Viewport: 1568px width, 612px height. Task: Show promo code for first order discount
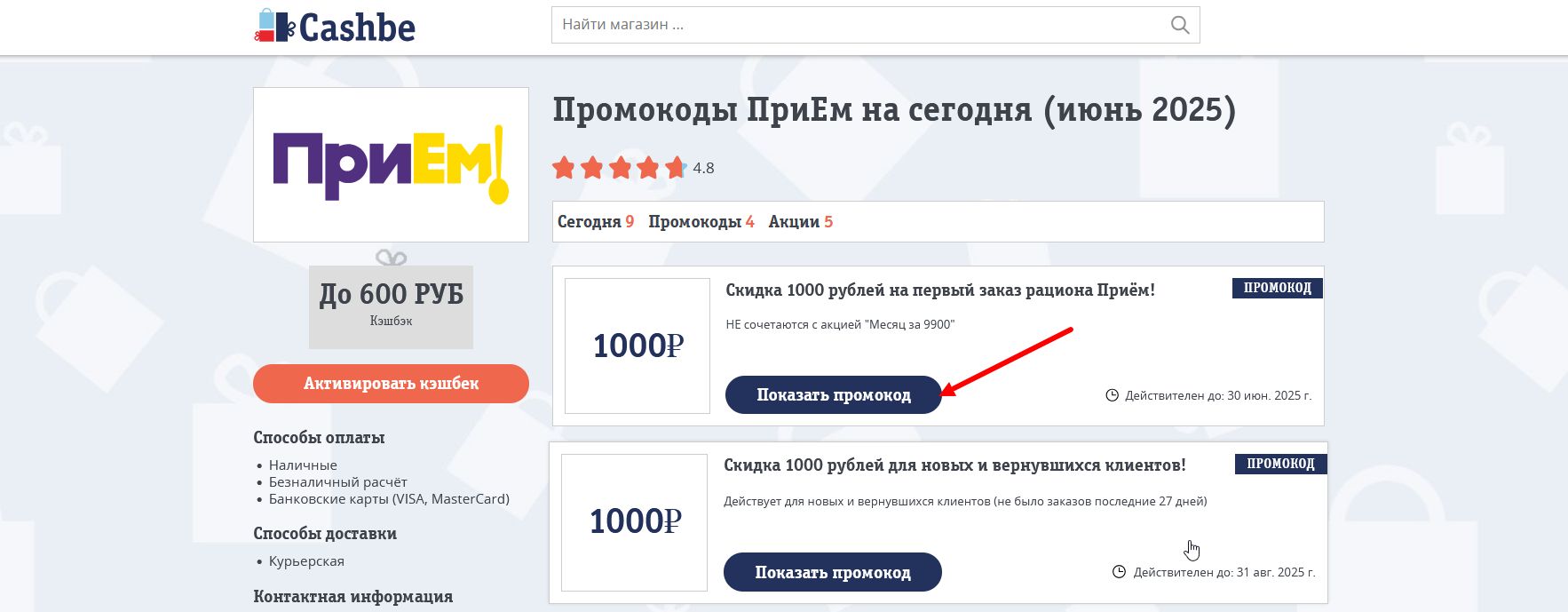point(834,395)
